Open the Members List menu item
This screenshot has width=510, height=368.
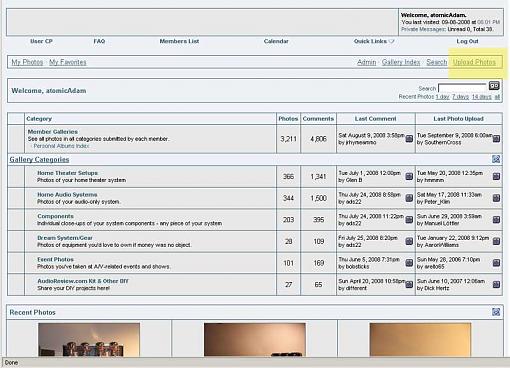pos(179,41)
